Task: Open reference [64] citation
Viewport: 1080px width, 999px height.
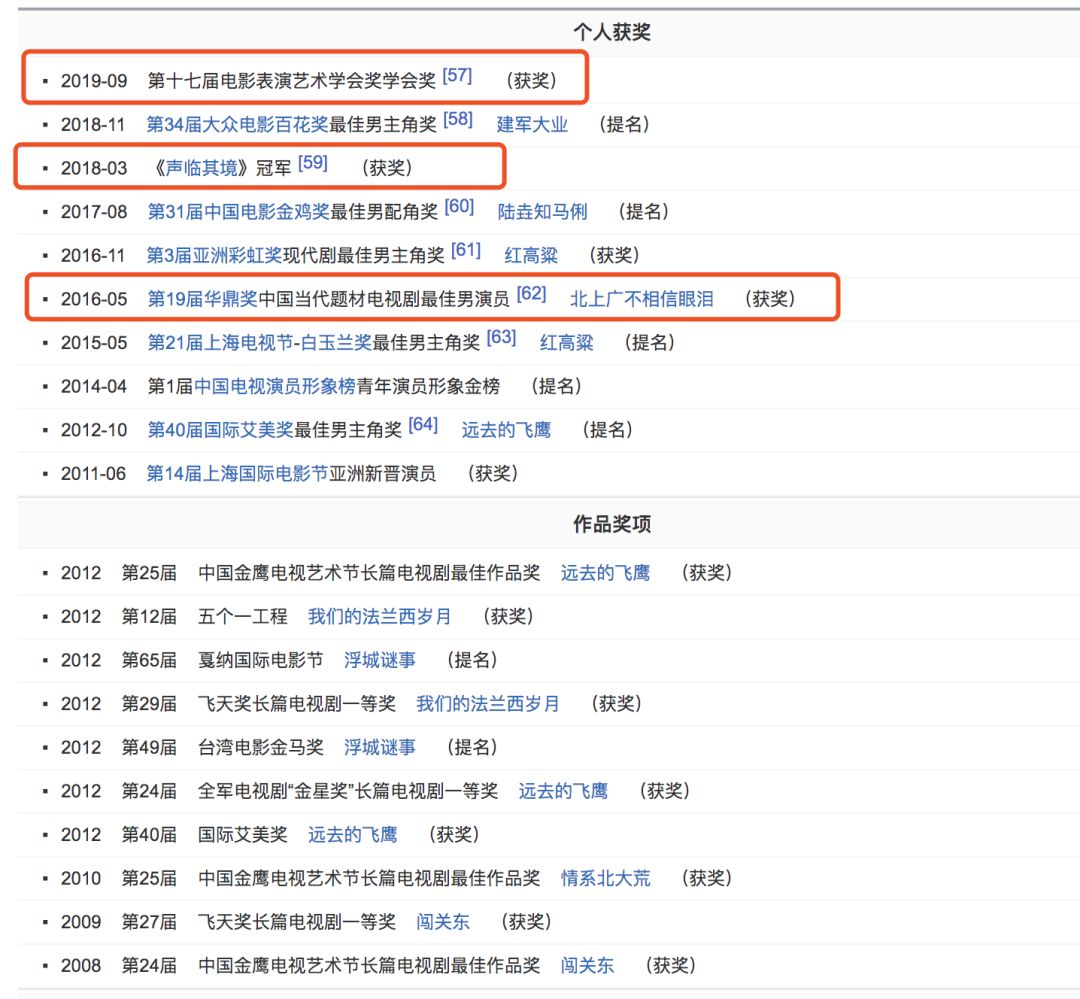Action: coord(423,425)
